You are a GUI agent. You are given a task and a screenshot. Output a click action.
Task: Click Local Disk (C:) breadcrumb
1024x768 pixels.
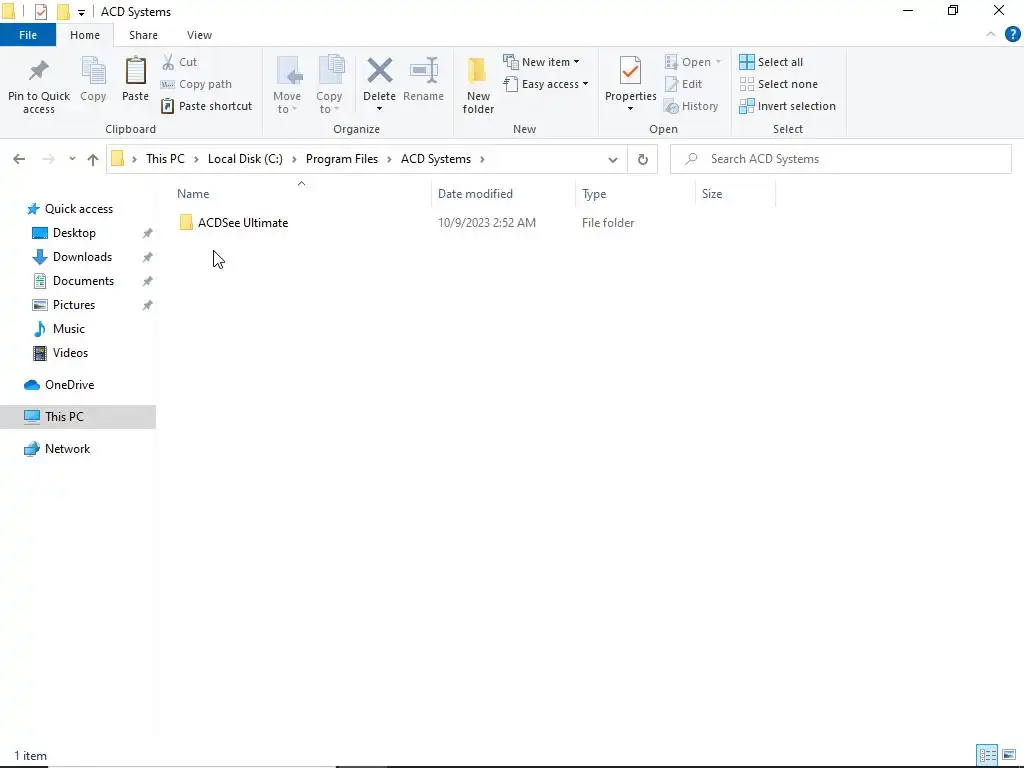pyautogui.click(x=246, y=159)
